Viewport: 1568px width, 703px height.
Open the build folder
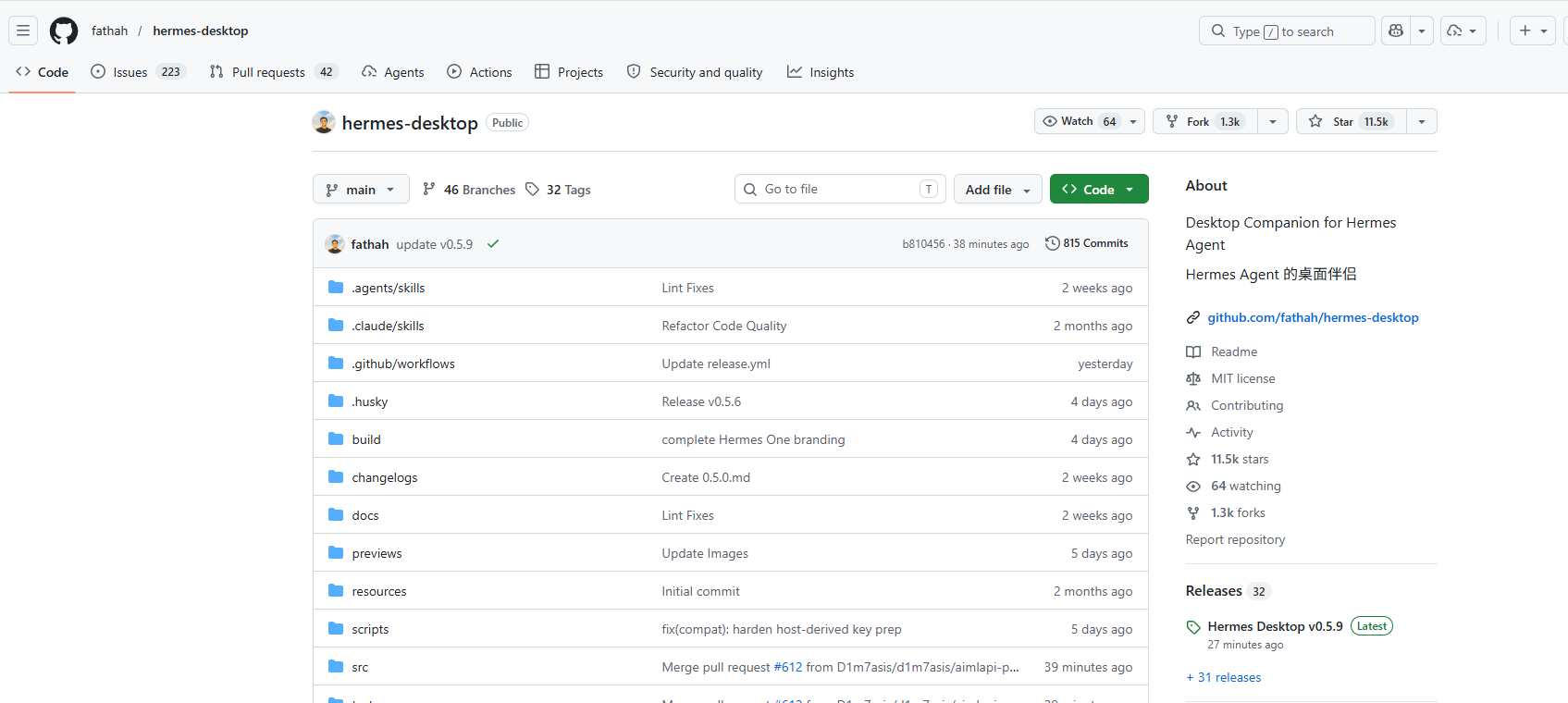(x=366, y=439)
